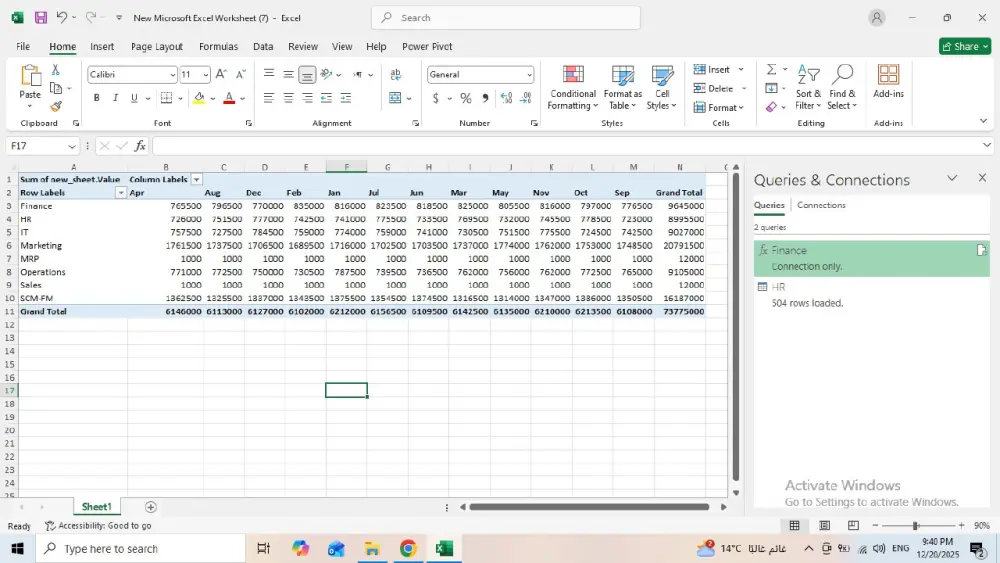The width and height of the screenshot is (1000, 563).
Task: Align text left in the cell
Action: (269, 98)
